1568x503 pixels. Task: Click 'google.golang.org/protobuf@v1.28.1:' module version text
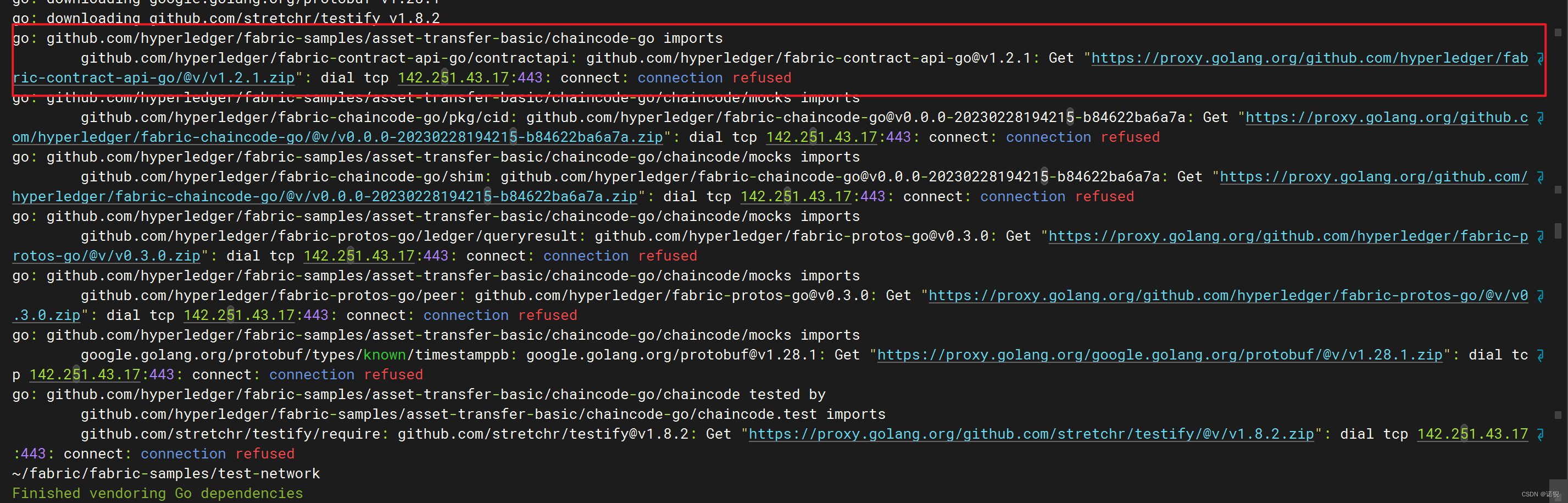click(x=676, y=355)
